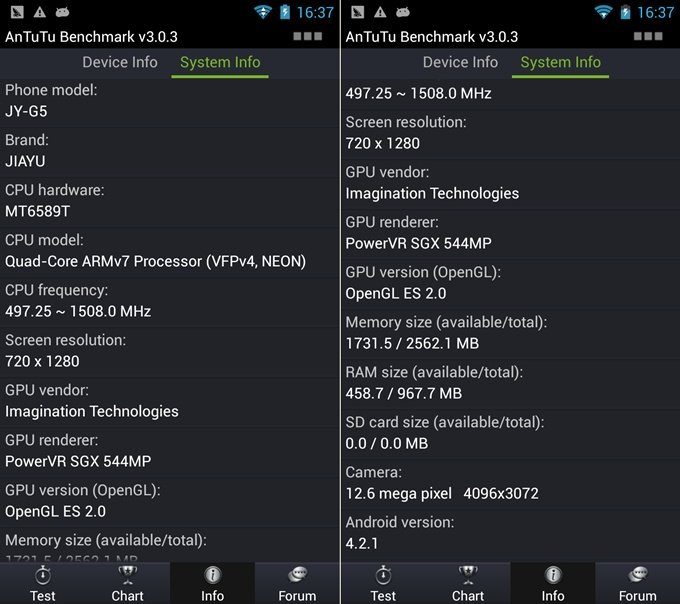The height and width of the screenshot is (604, 680).
Task: Tap Wi-Fi status icon in right screen
Action: (x=603, y=12)
